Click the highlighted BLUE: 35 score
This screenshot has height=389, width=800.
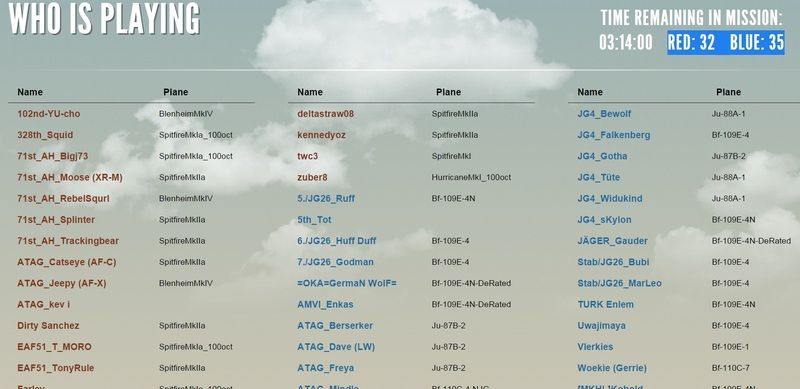(757, 42)
